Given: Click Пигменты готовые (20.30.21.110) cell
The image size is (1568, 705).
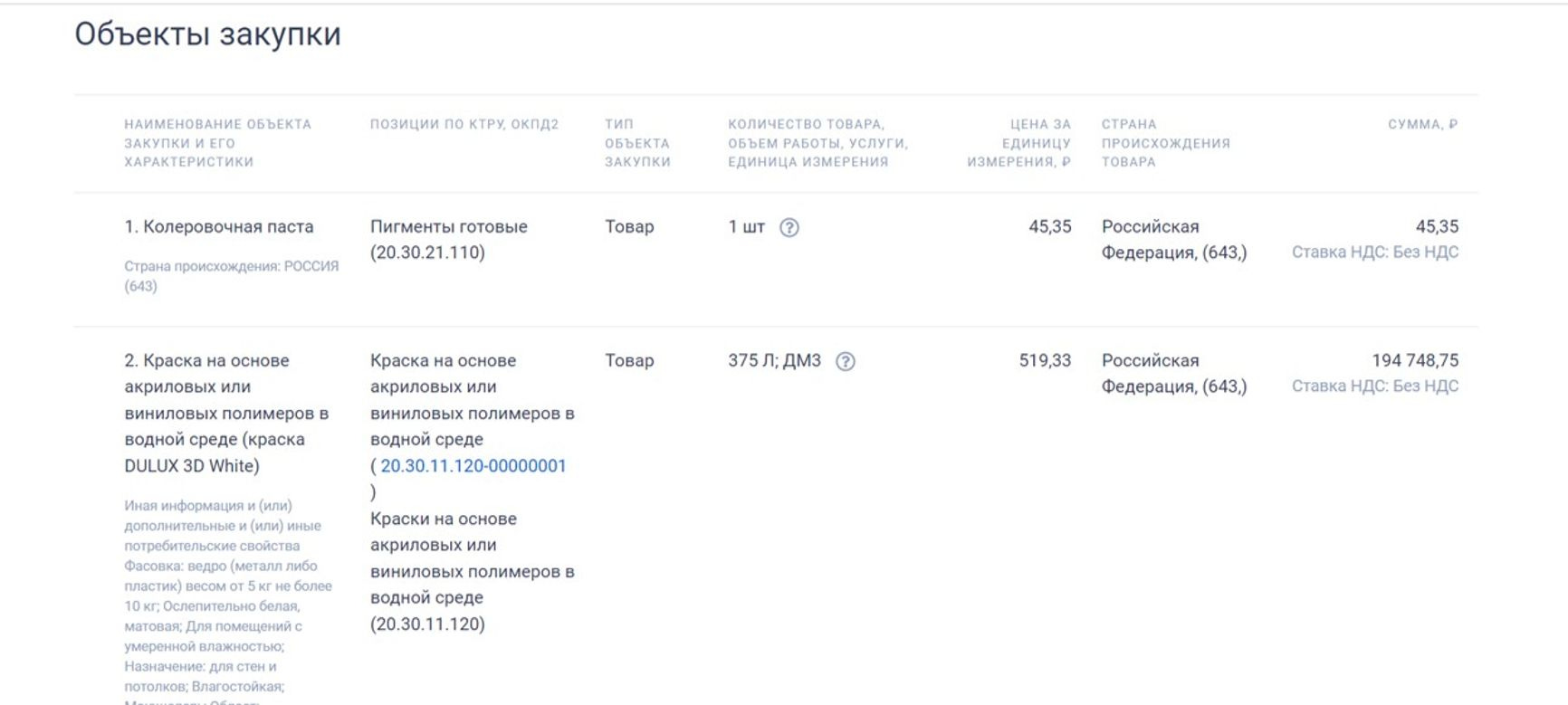Looking at the screenshot, I should coord(449,240).
